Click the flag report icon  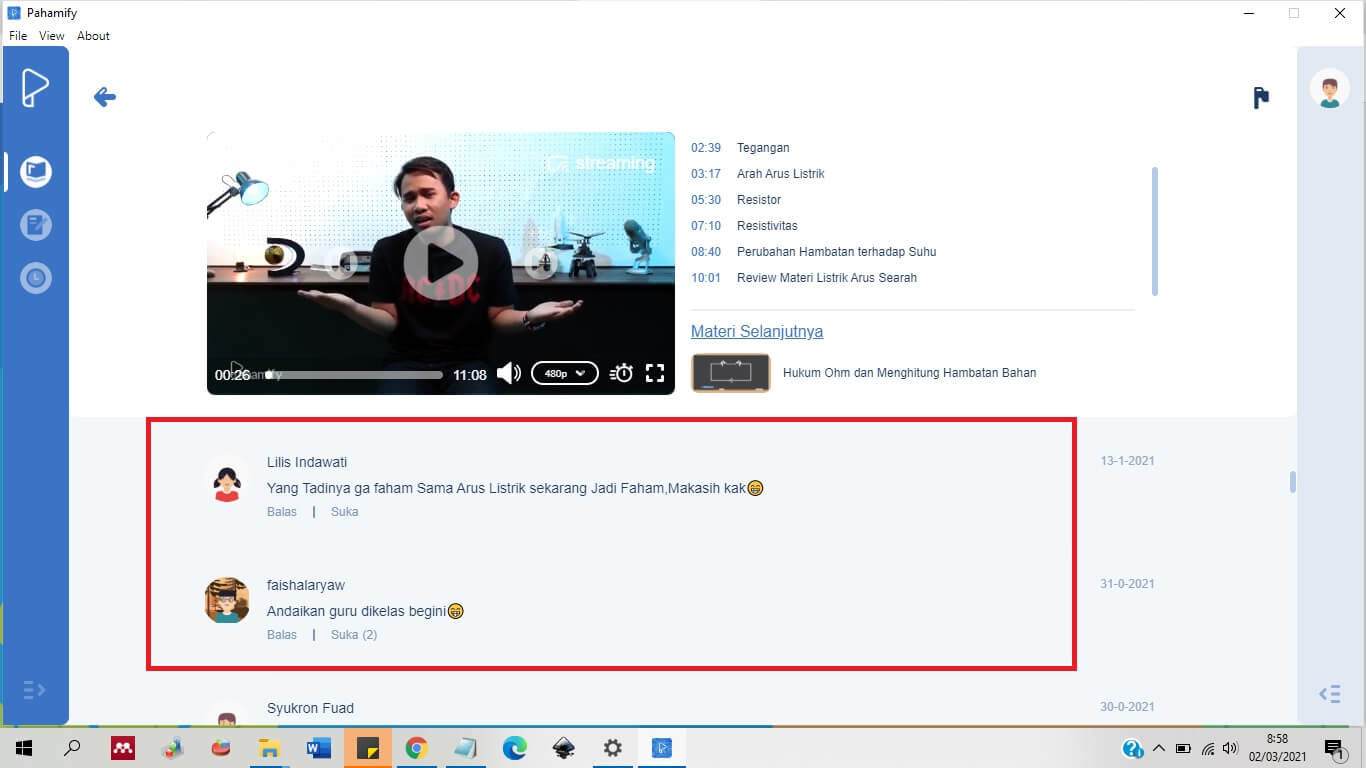point(1261,97)
